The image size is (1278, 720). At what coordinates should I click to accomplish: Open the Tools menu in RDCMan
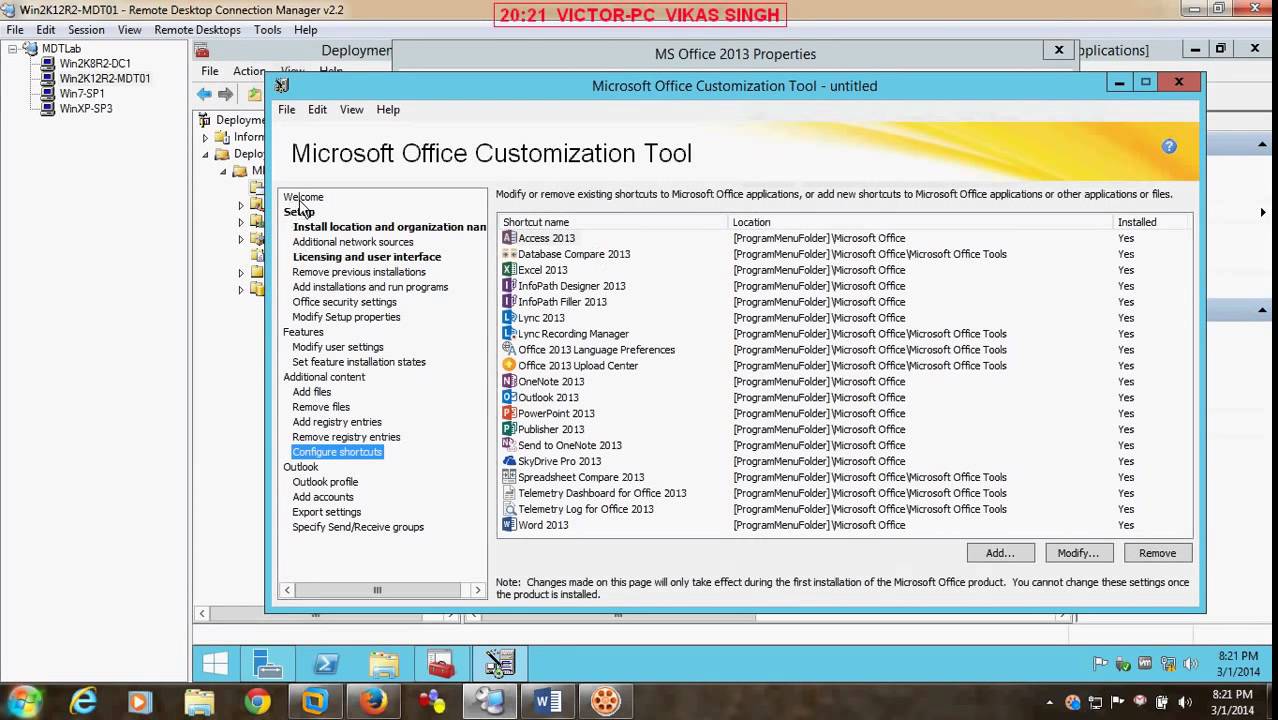point(267,30)
